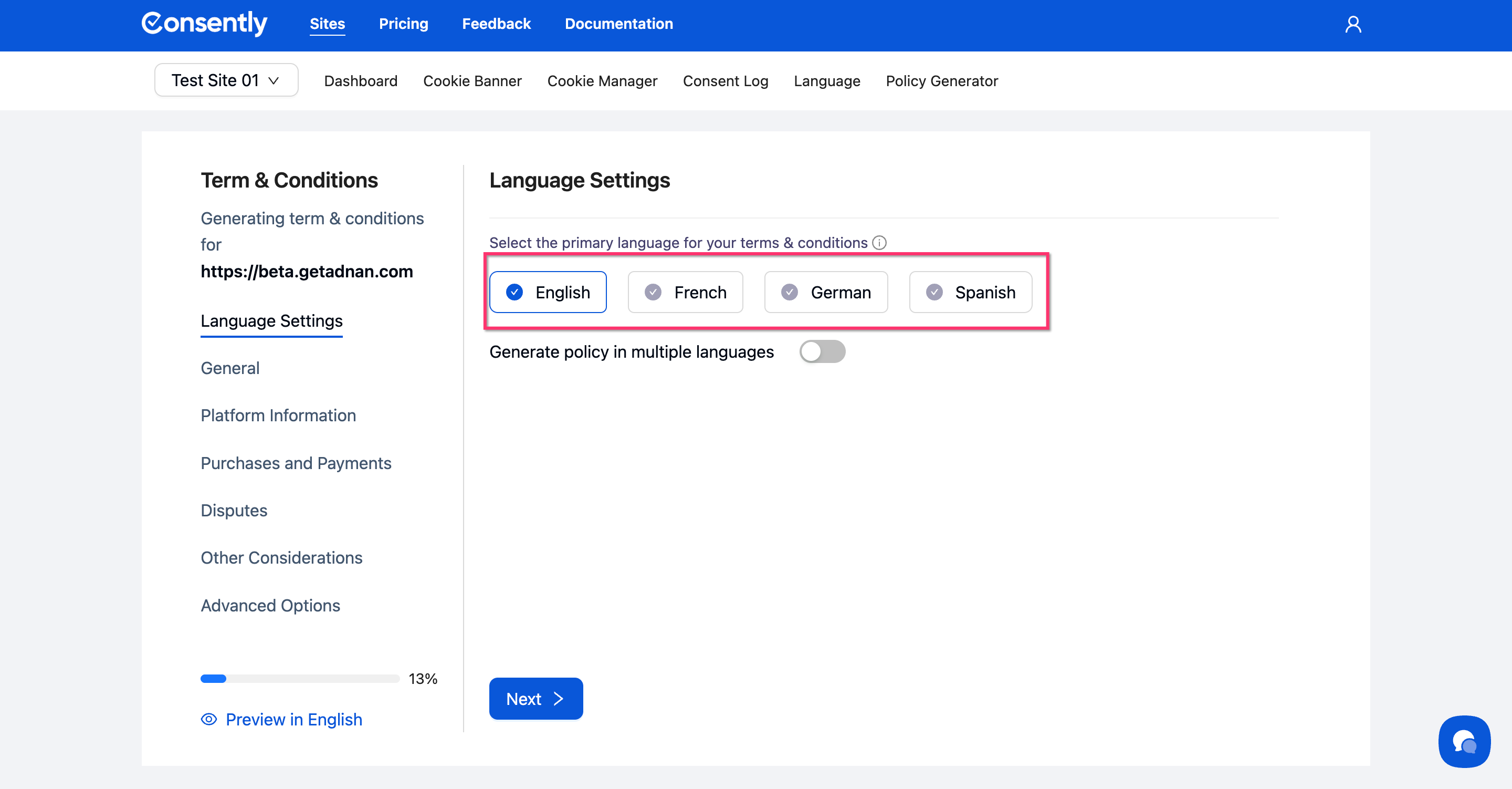
Task: Click the eye icon next to Preview
Action: point(209,719)
